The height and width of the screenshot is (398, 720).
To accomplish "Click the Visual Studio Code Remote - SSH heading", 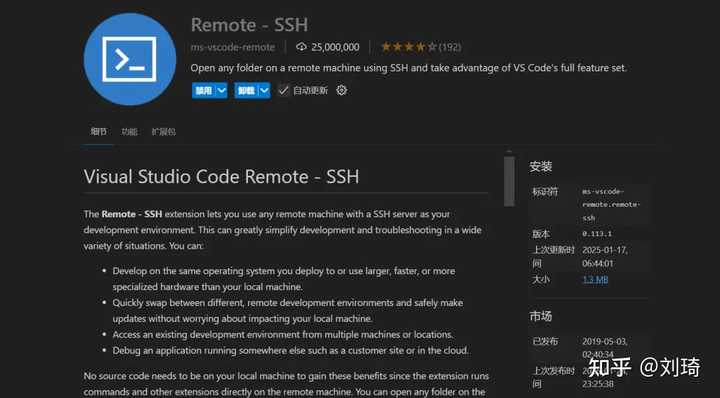I will tap(221, 177).
